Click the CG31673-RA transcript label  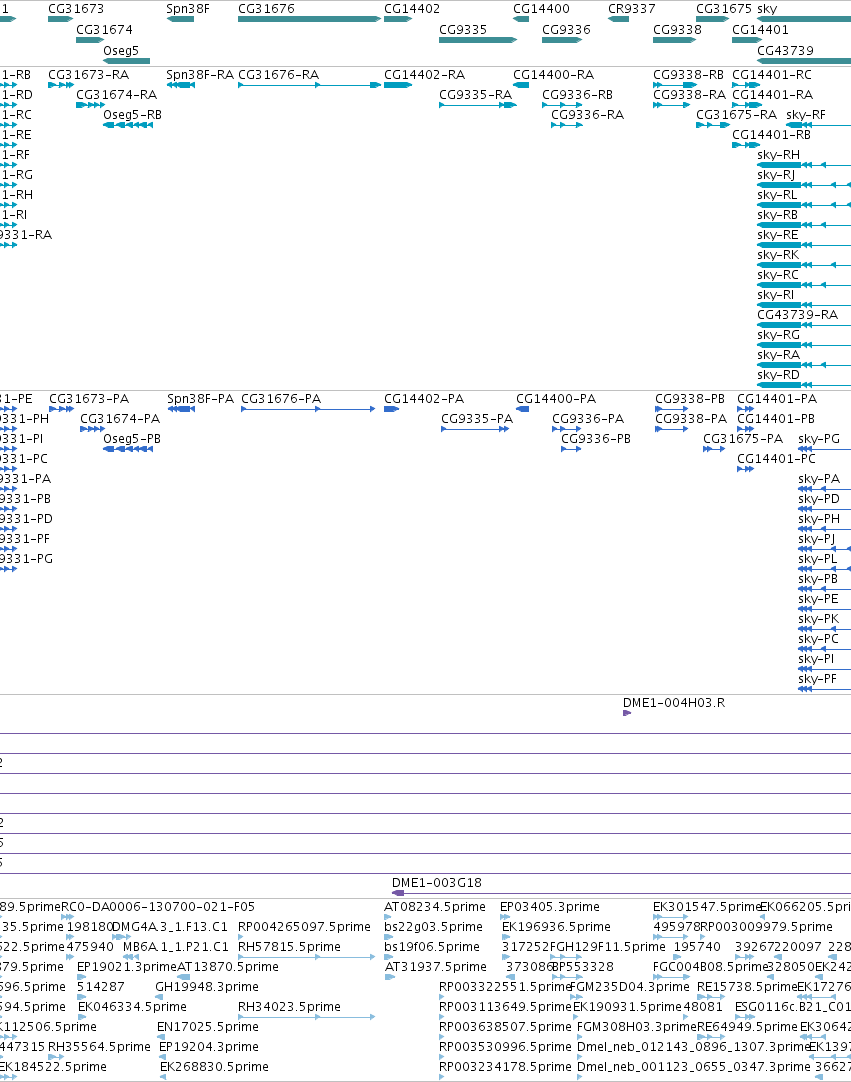click(88, 75)
